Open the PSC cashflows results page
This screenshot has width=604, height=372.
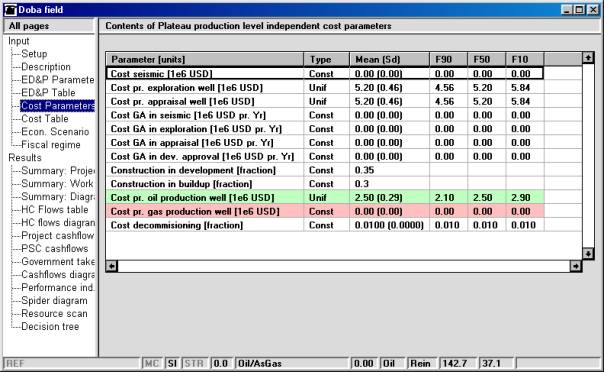click(54, 249)
